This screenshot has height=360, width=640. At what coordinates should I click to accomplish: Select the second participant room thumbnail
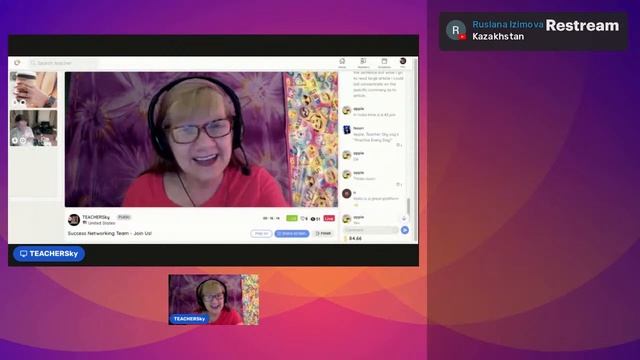33,128
